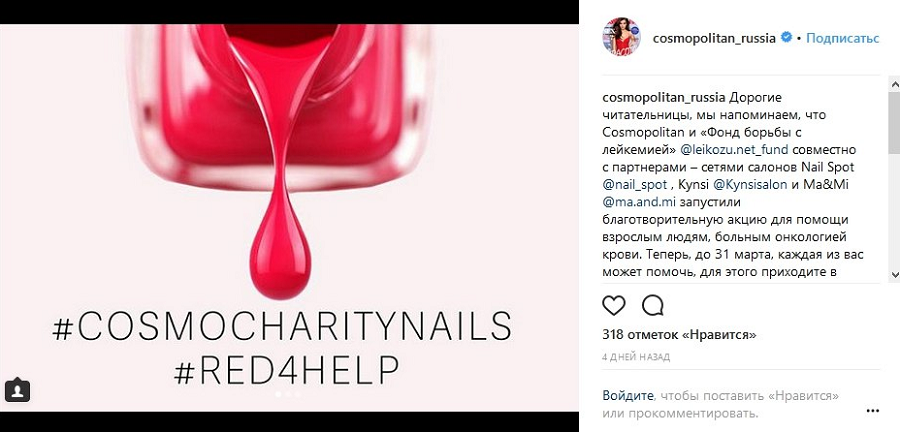Open the cosmopolitan_russia profile avatar
The image size is (900, 432).
tap(621, 37)
